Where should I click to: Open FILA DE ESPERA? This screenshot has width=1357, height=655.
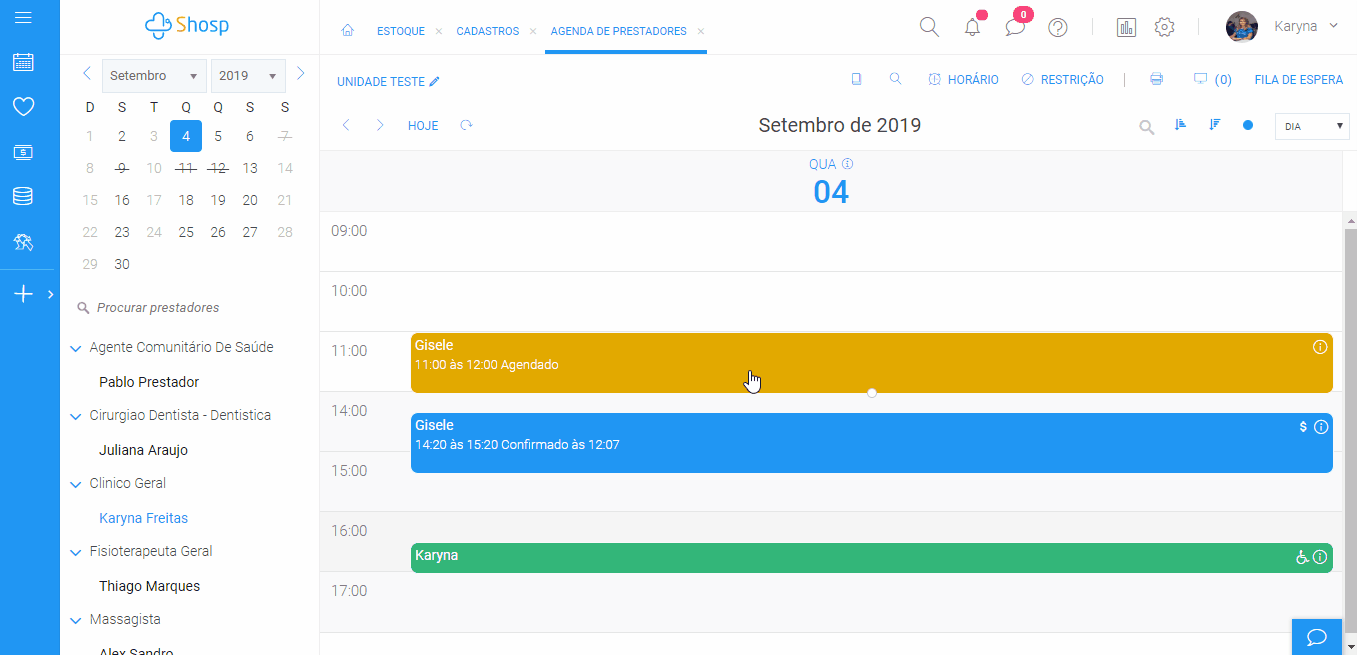[x=1299, y=80]
